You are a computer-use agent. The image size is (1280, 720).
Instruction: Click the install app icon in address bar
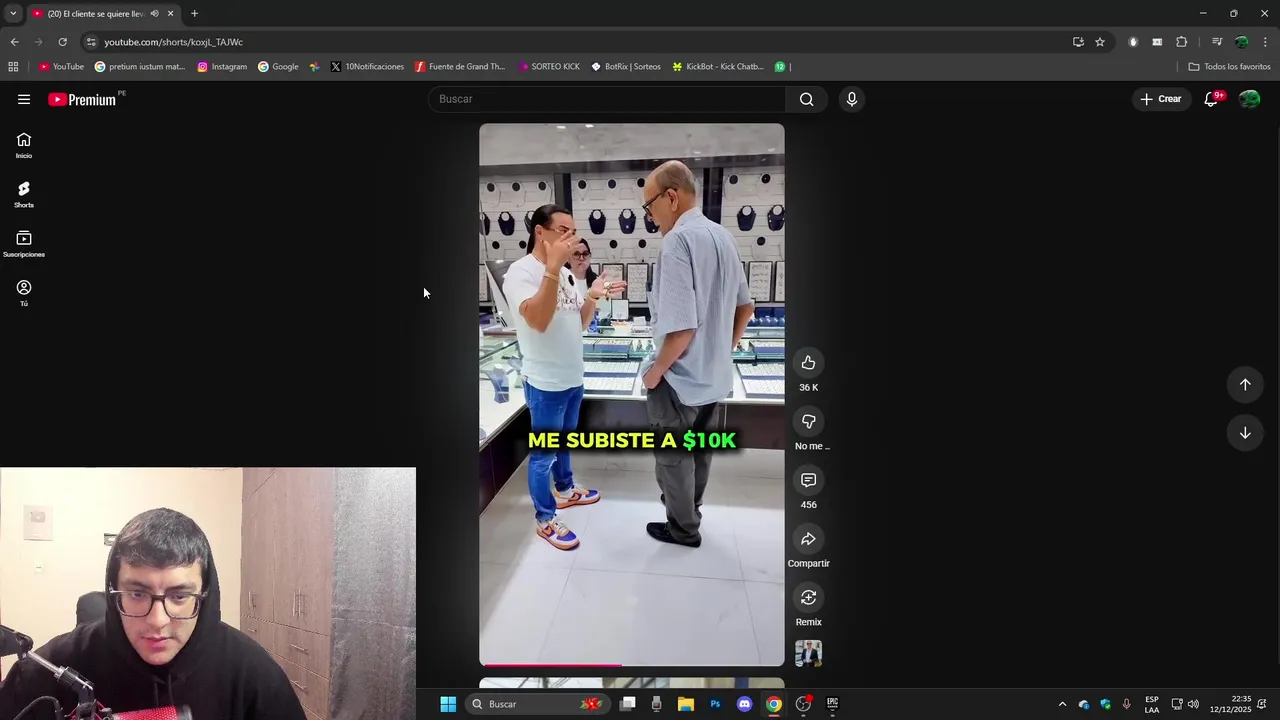point(1078,42)
